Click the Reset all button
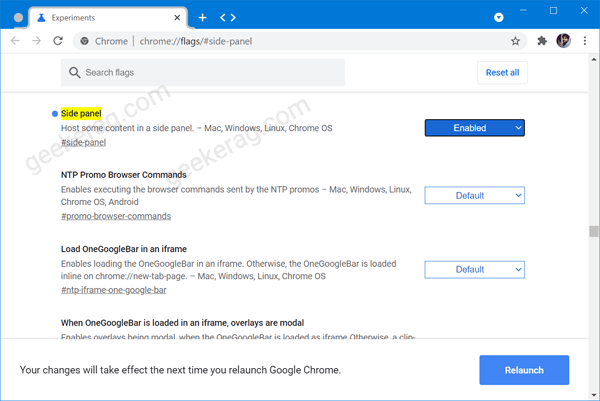Viewport: 600px width, 401px height. tap(502, 72)
